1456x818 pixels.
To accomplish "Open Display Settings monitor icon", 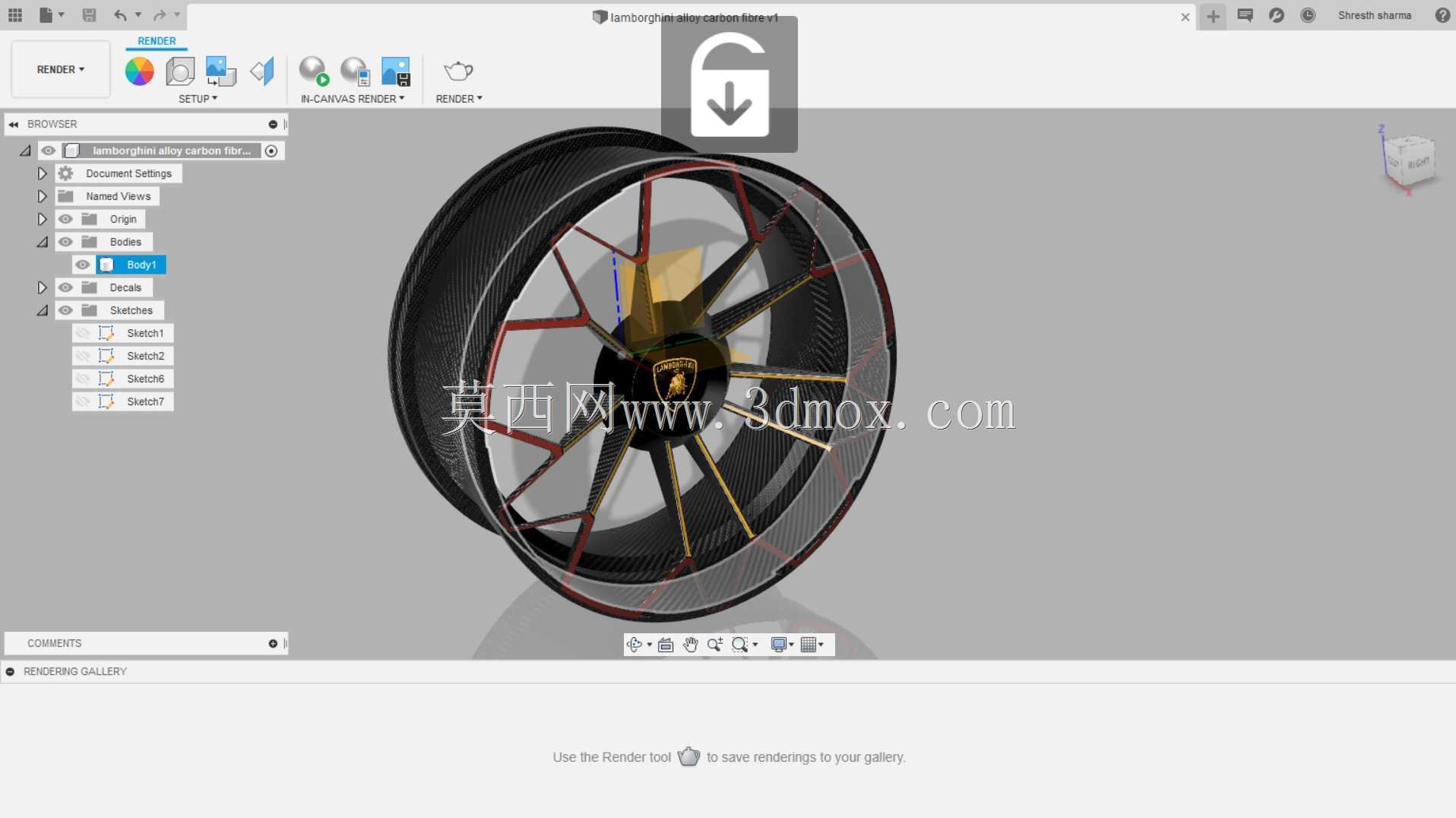I will pos(778,645).
